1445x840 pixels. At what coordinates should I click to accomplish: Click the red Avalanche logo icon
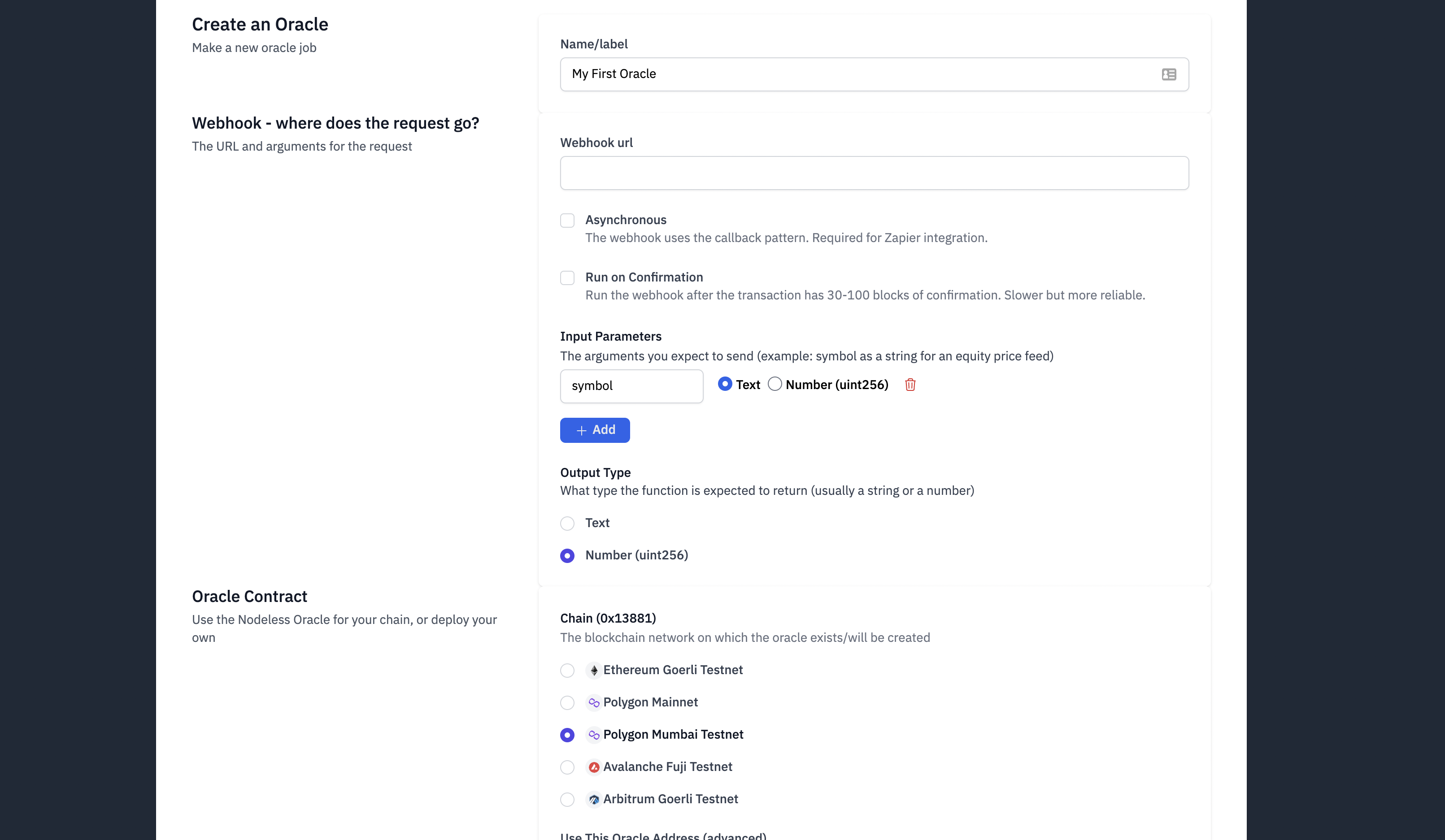click(593, 766)
